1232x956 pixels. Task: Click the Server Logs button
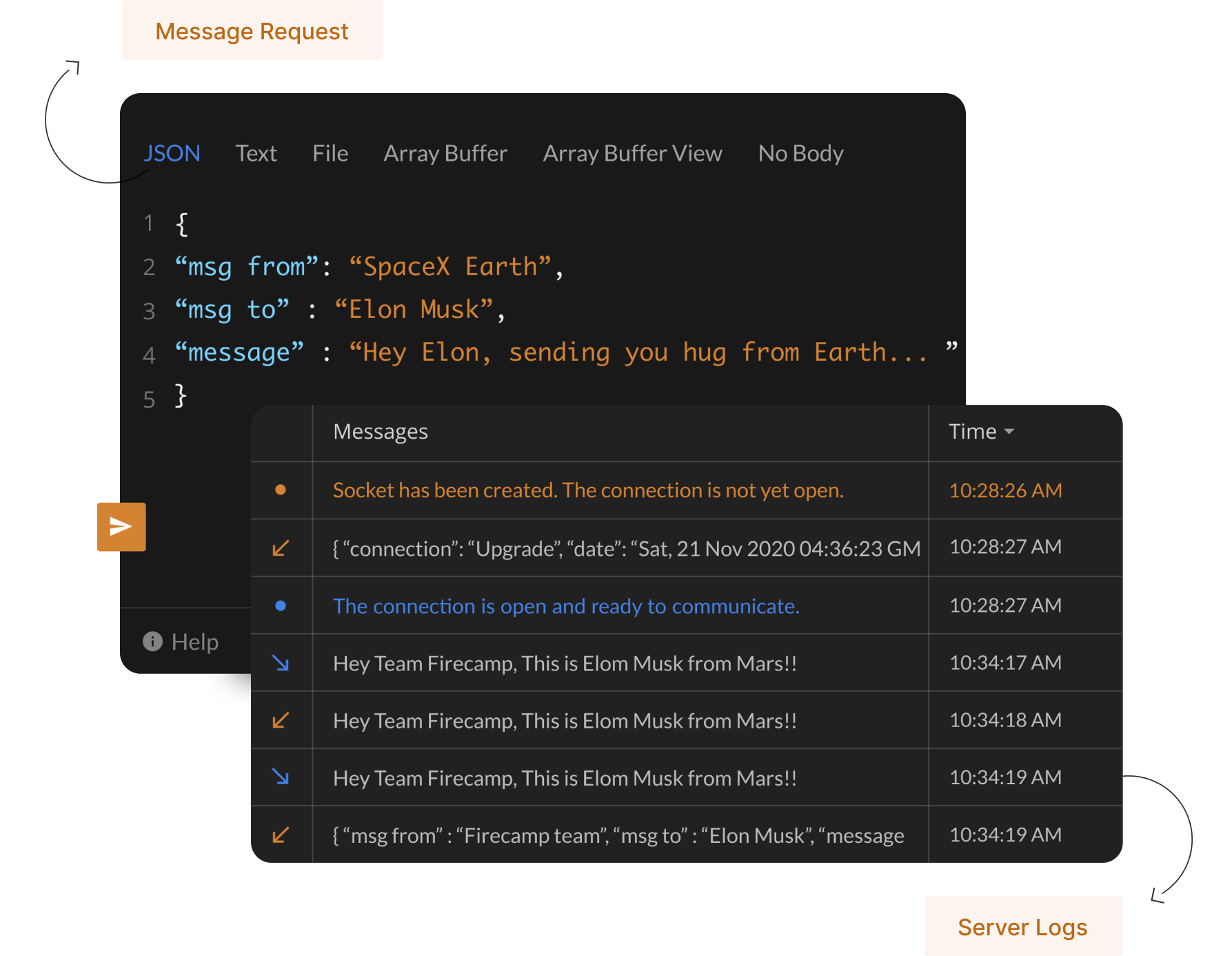coord(1023,925)
